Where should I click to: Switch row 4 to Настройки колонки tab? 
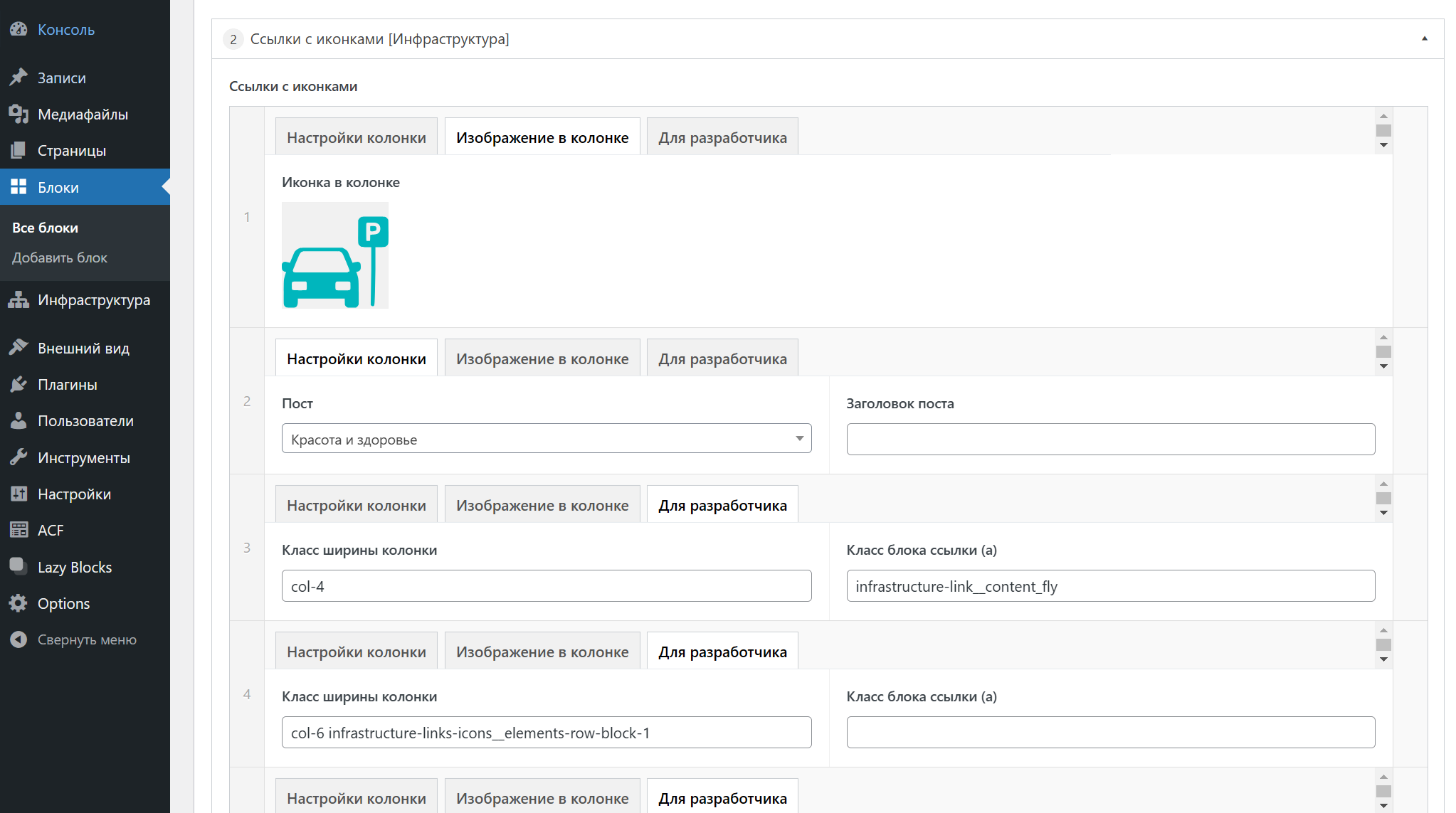coord(357,651)
